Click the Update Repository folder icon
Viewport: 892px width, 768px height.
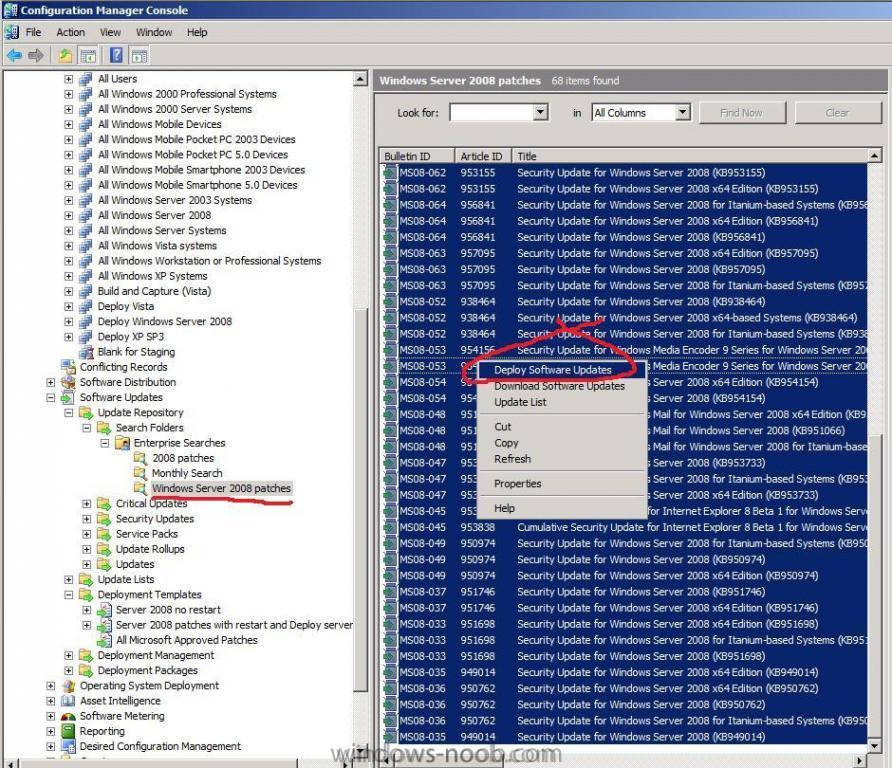86,412
